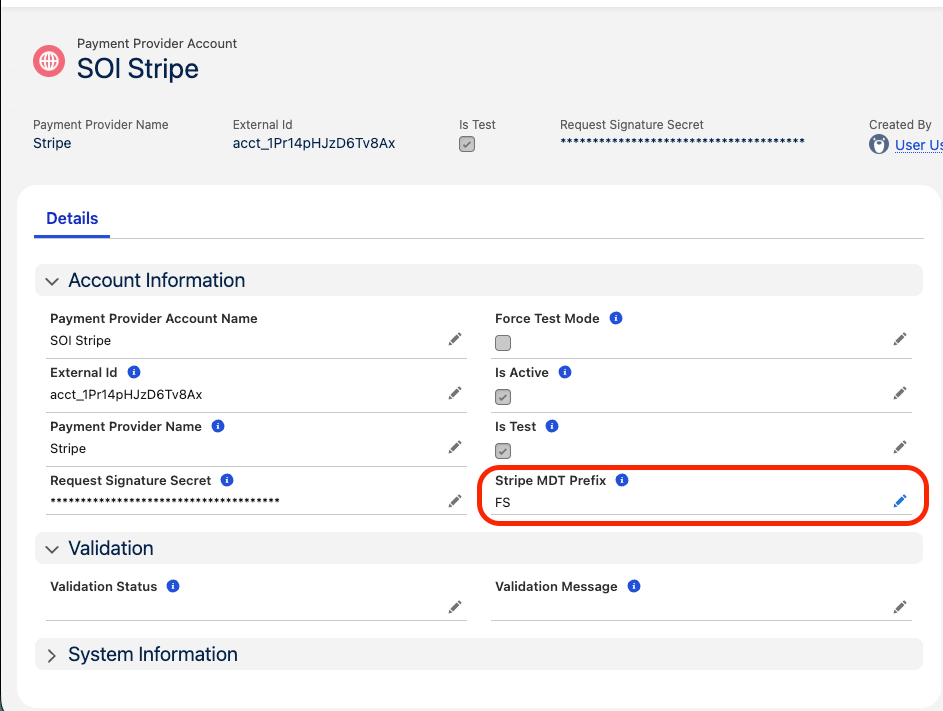
Task: Show info tooltip for Validation Message
Action: [634, 586]
